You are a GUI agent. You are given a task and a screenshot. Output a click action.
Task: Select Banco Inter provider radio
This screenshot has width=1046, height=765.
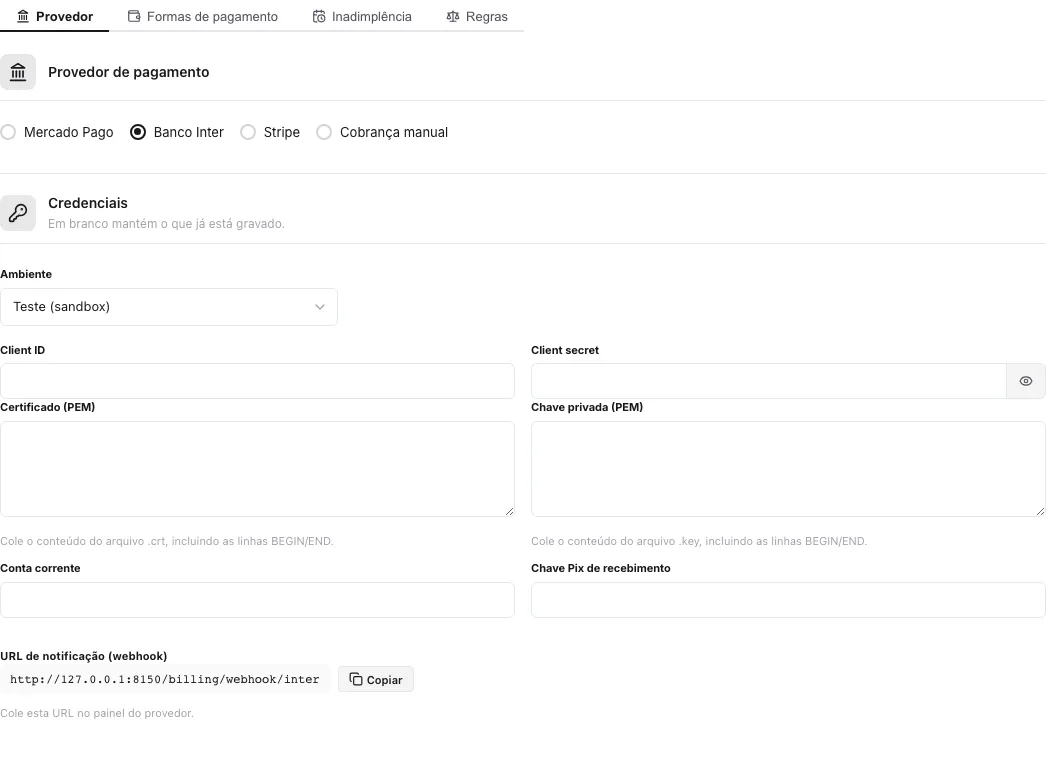(137, 132)
